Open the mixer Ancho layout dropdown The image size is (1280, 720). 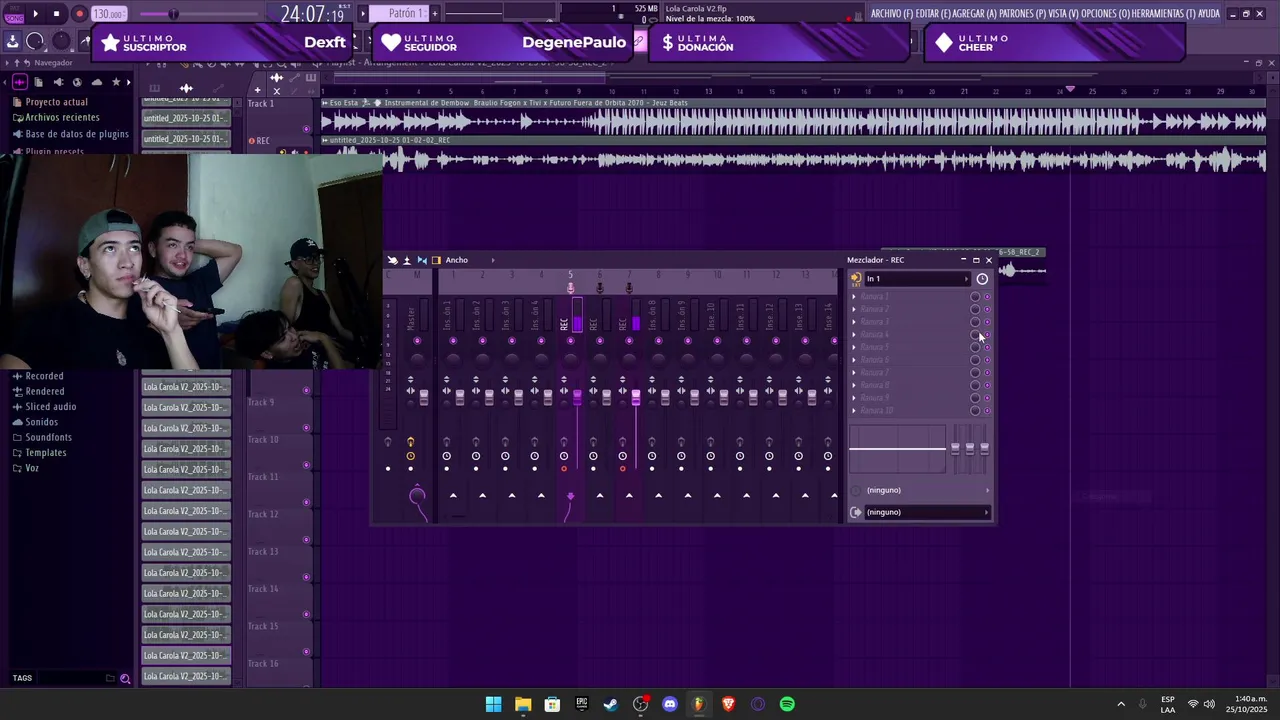tap(469, 260)
